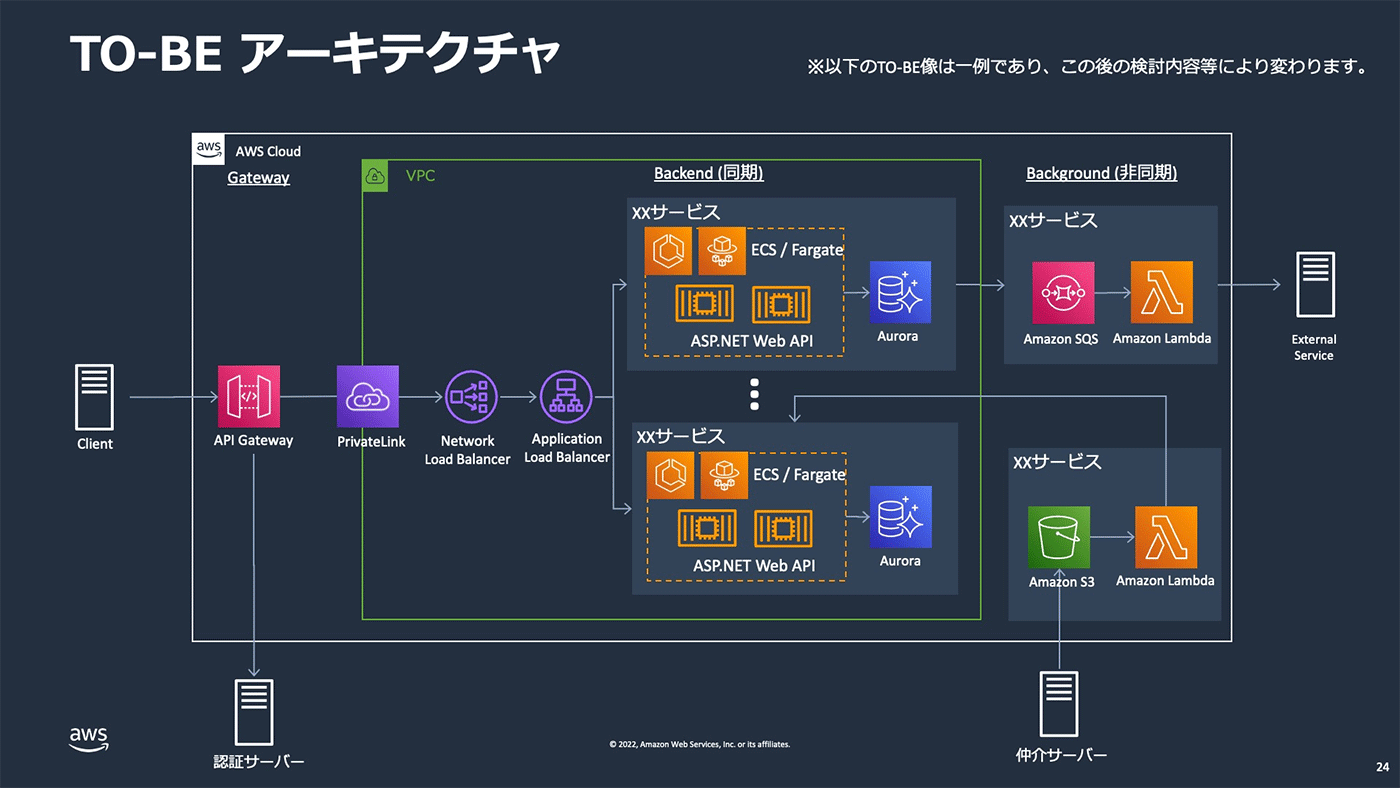1400x788 pixels.
Task: Select "ASP.NET Web API" text in upper service
Action: (x=752, y=341)
